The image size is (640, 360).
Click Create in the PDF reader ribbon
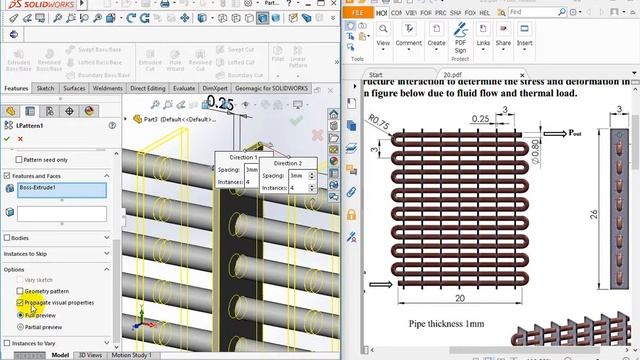[436, 37]
